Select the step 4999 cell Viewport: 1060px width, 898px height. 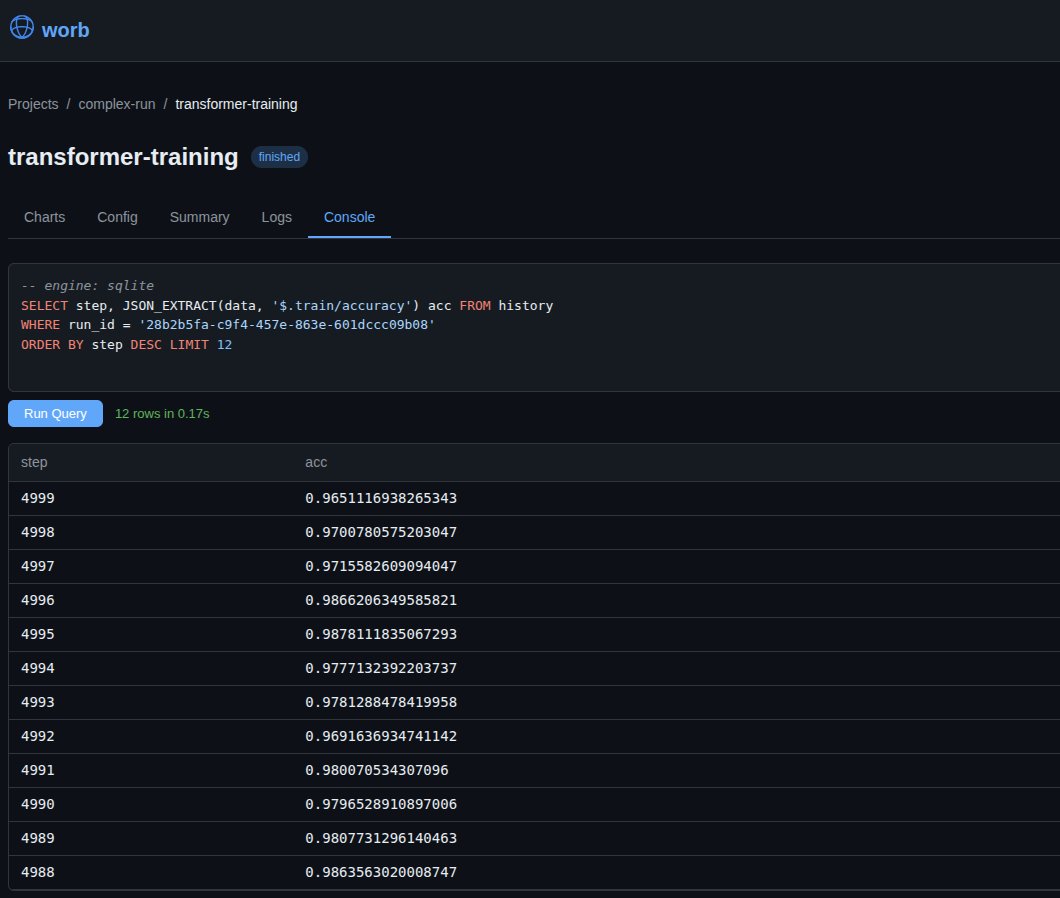(38, 498)
